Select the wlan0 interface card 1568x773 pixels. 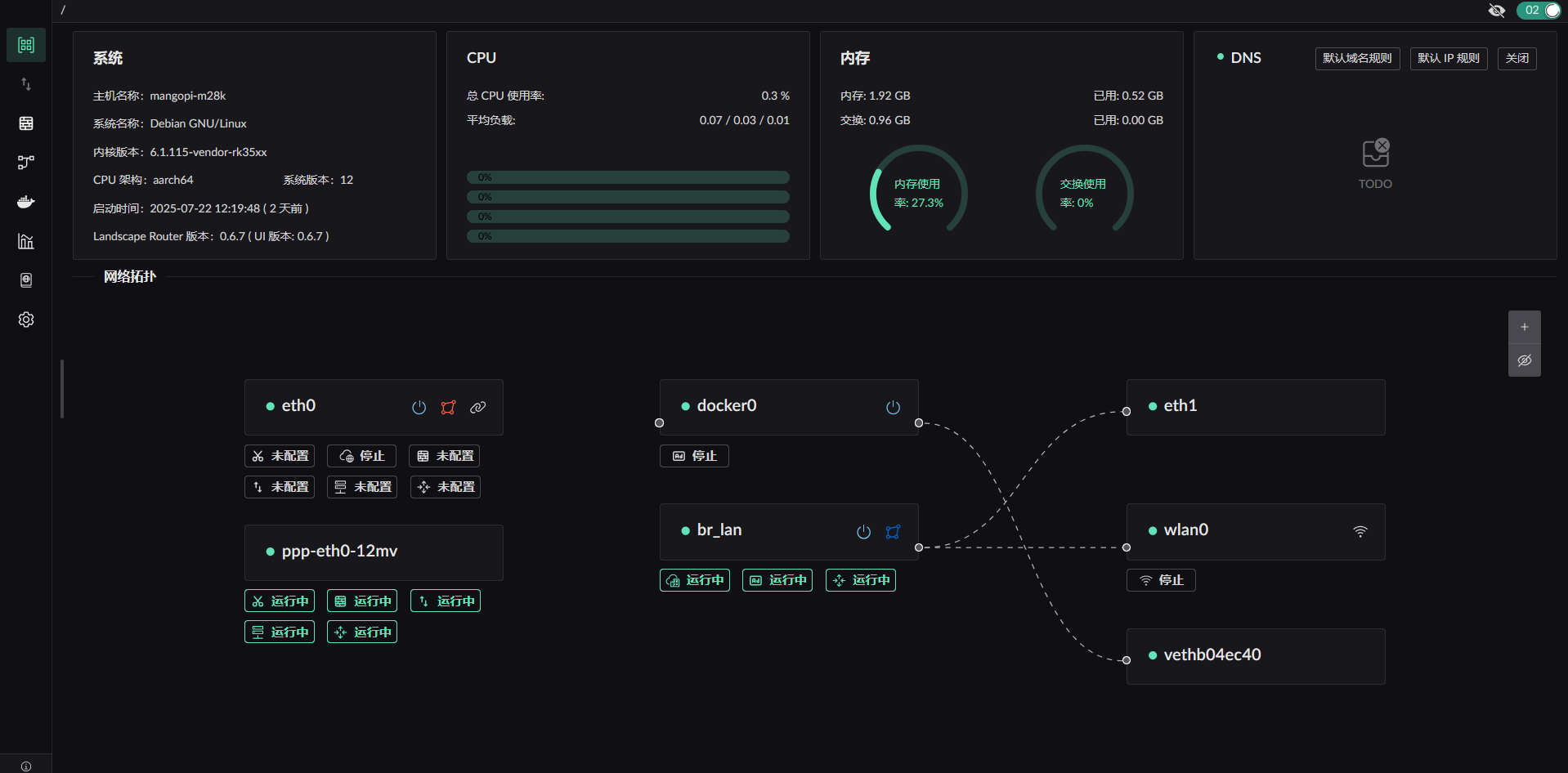click(1256, 531)
